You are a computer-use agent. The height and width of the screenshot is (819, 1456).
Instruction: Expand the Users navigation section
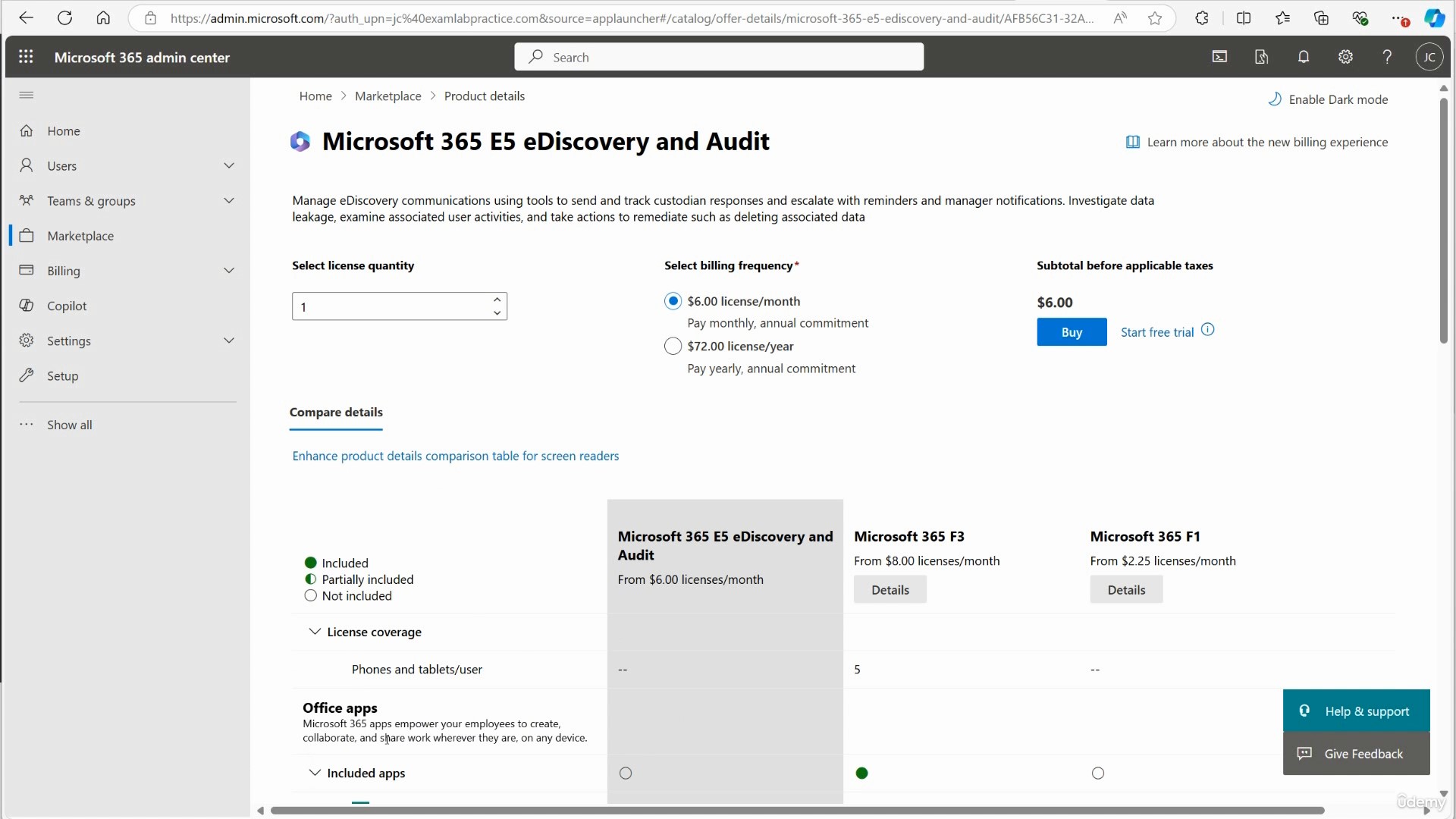click(229, 165)
